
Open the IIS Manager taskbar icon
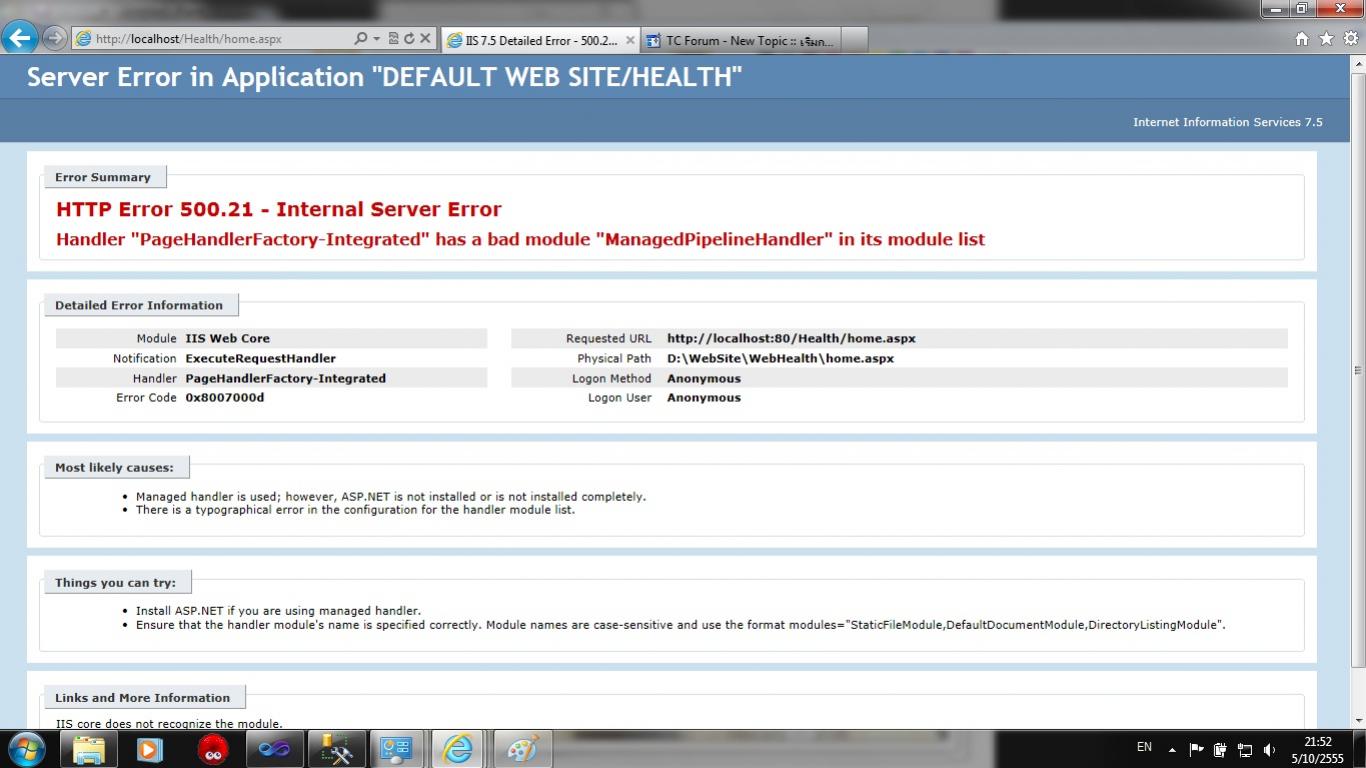(397, 748)
